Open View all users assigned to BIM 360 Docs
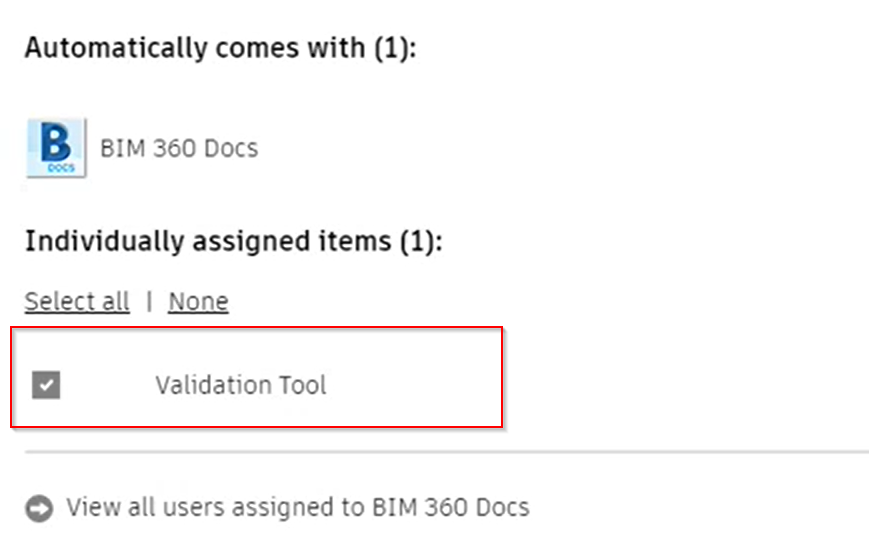Viewport: 869px width, 554px height. pyautogui.click(x=297, y=507)
